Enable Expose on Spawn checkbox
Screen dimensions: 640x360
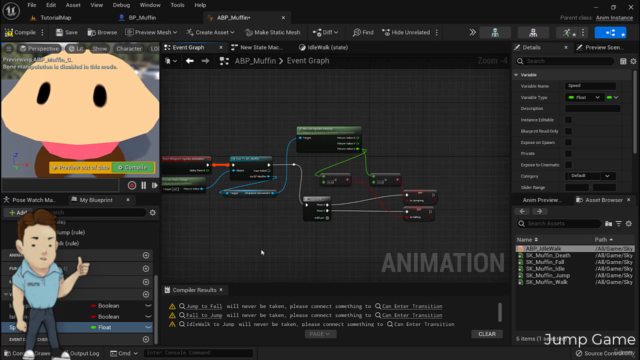(568, 142)
